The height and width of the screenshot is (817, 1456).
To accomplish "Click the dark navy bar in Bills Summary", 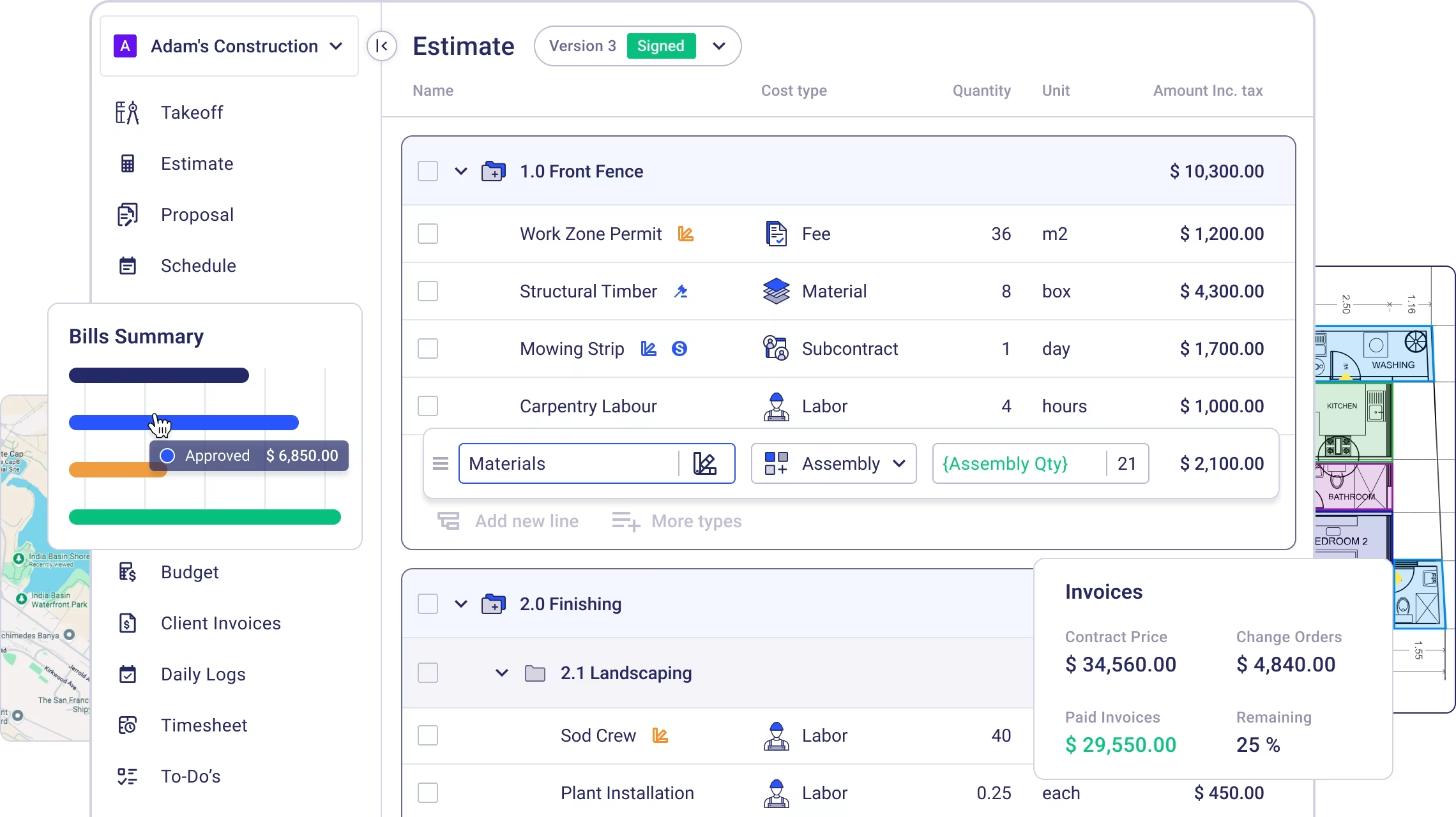I will pyautogui.click(x=159, y=375).
